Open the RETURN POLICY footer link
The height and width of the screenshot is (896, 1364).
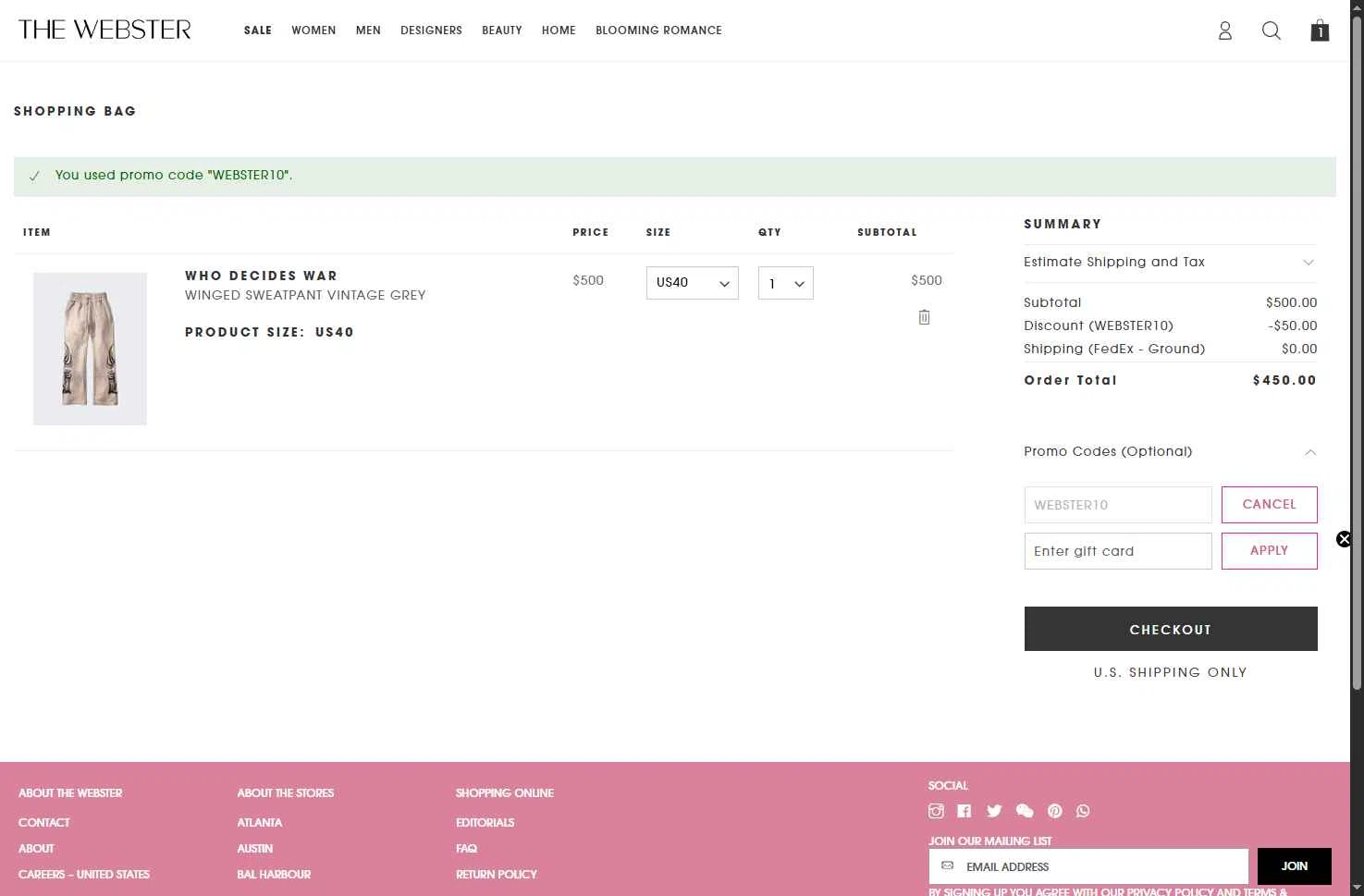pos(497,874)
